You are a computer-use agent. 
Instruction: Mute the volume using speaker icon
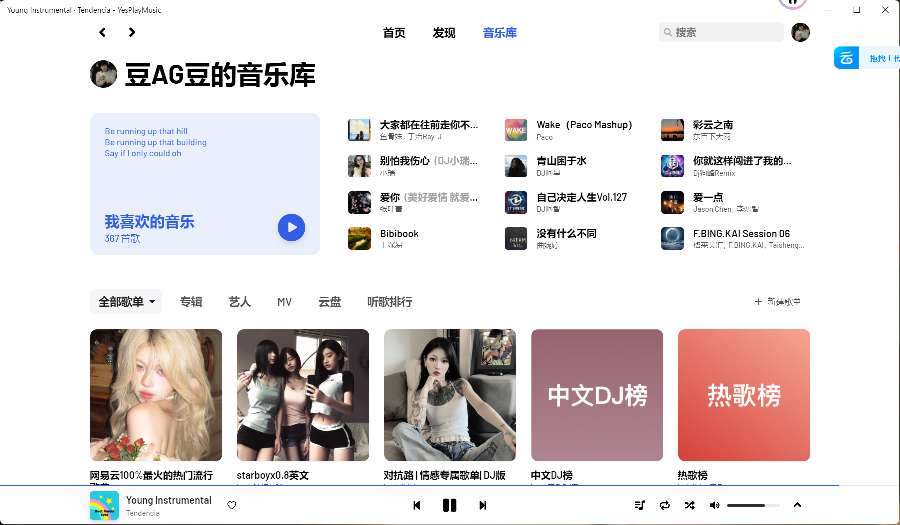click(x=714, y=506)
